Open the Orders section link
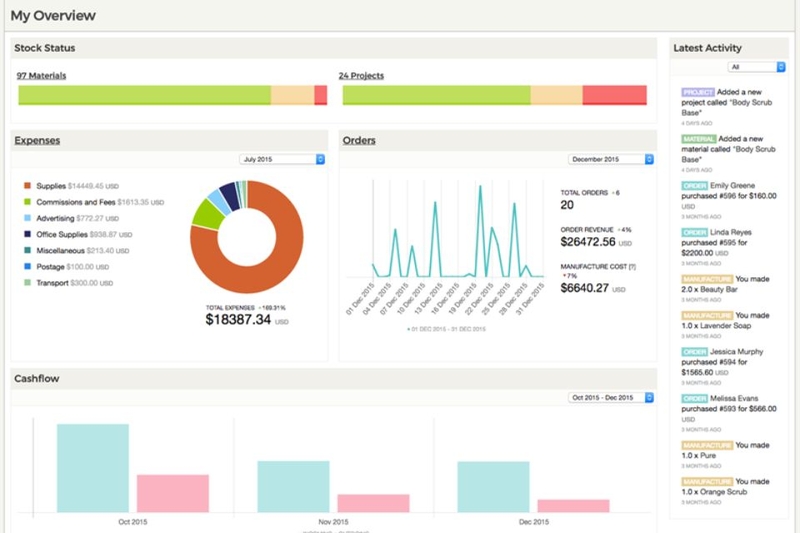Viewport: 800px width, 533px height. (359, 140)
